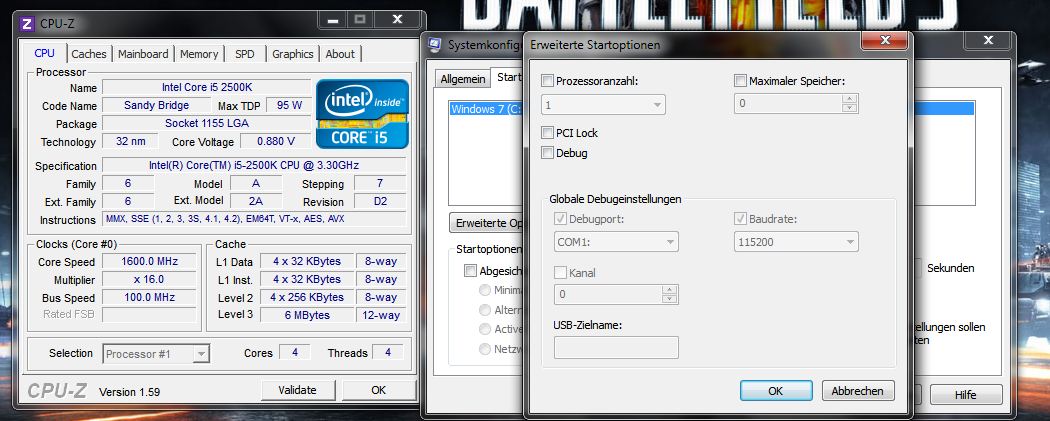The image size is (1050, 421).
Task: Select the Minimal radio button under Startoptionen
Action: [x=484, y=290]
